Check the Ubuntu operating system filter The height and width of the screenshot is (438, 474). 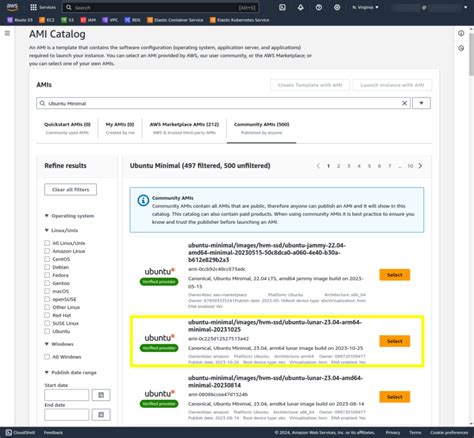pyautogui.click(x=47, y=331)
